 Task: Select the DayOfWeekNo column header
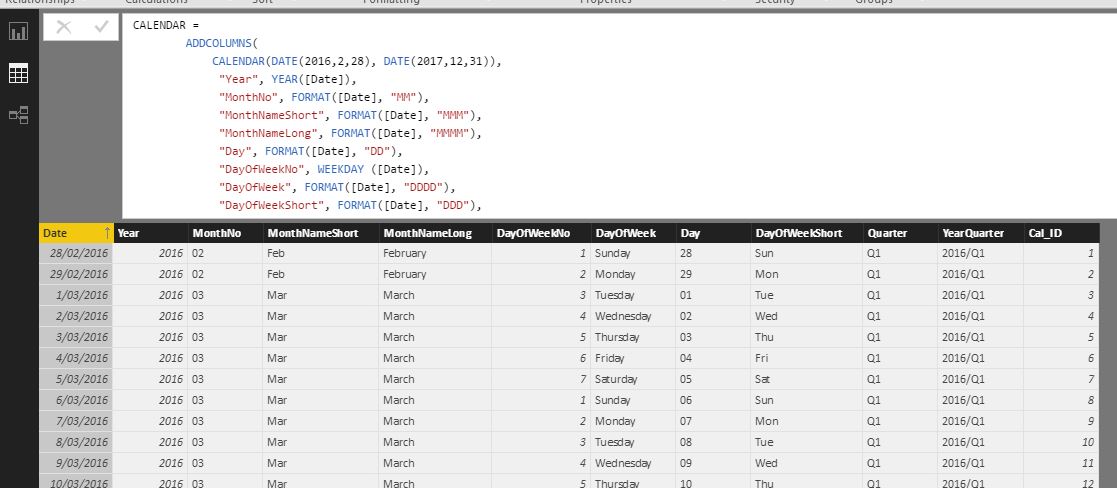coord(541,233)
